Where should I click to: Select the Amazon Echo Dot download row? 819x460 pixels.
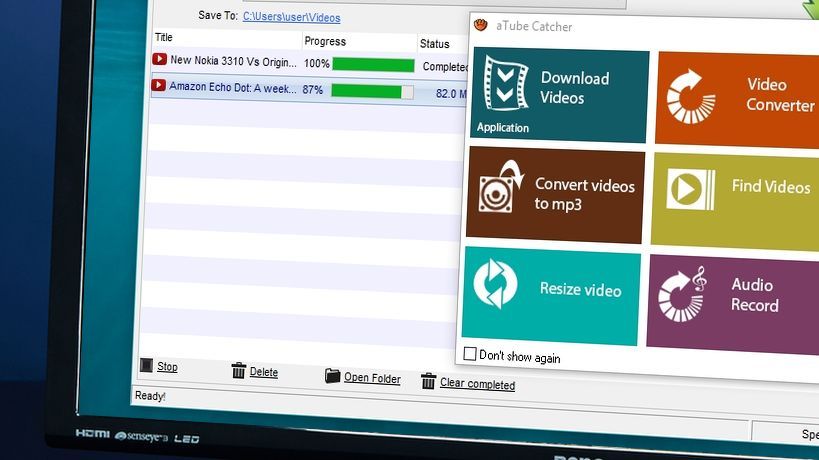click(x=309, y=90)
